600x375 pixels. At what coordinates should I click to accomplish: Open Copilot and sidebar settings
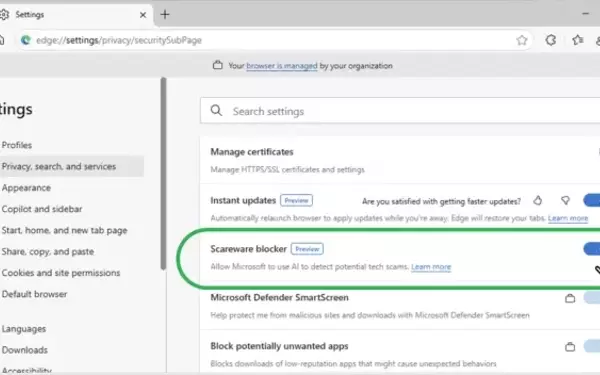(42, 209)
